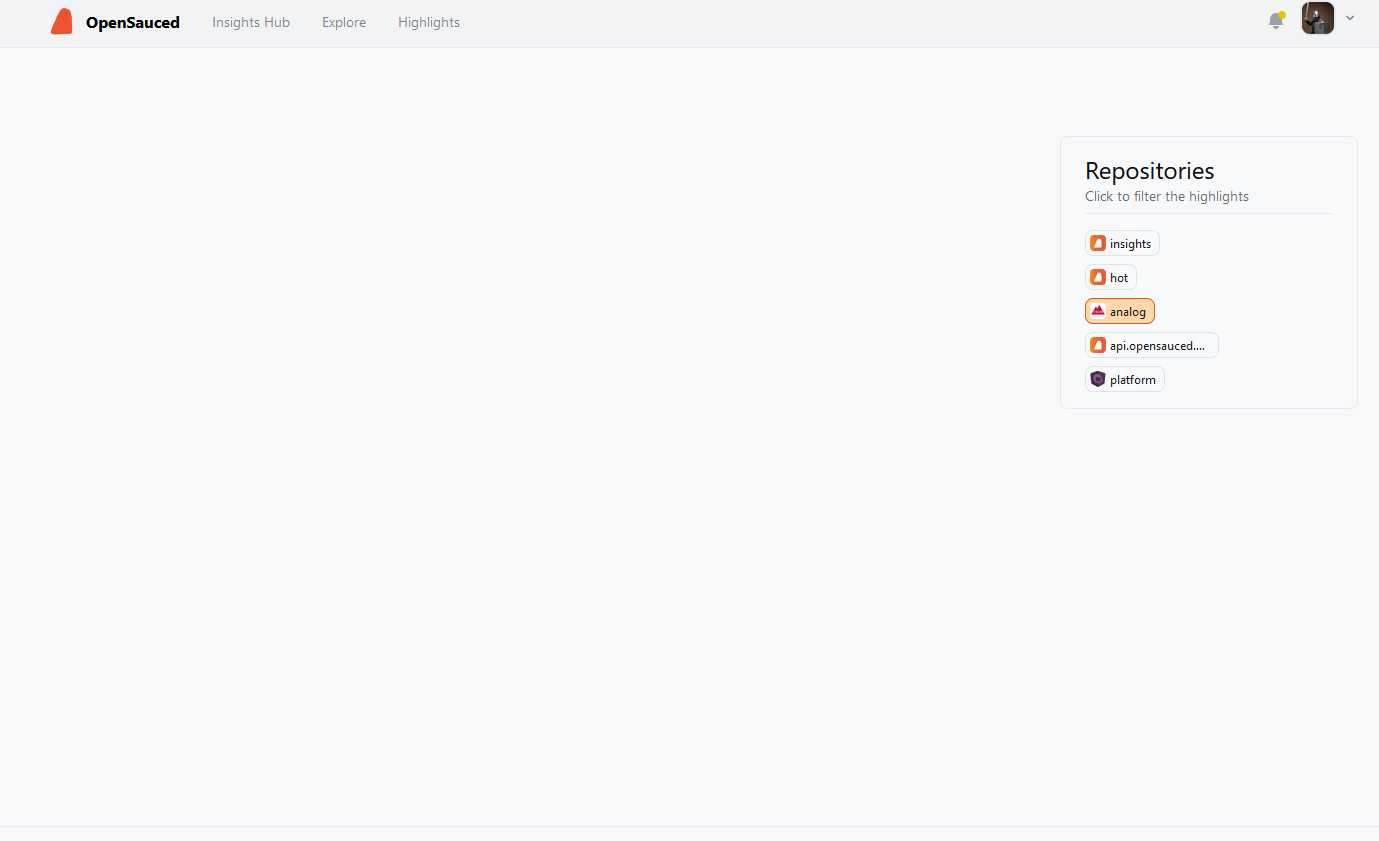Open your profile avatar picture

click(1317, 18)
